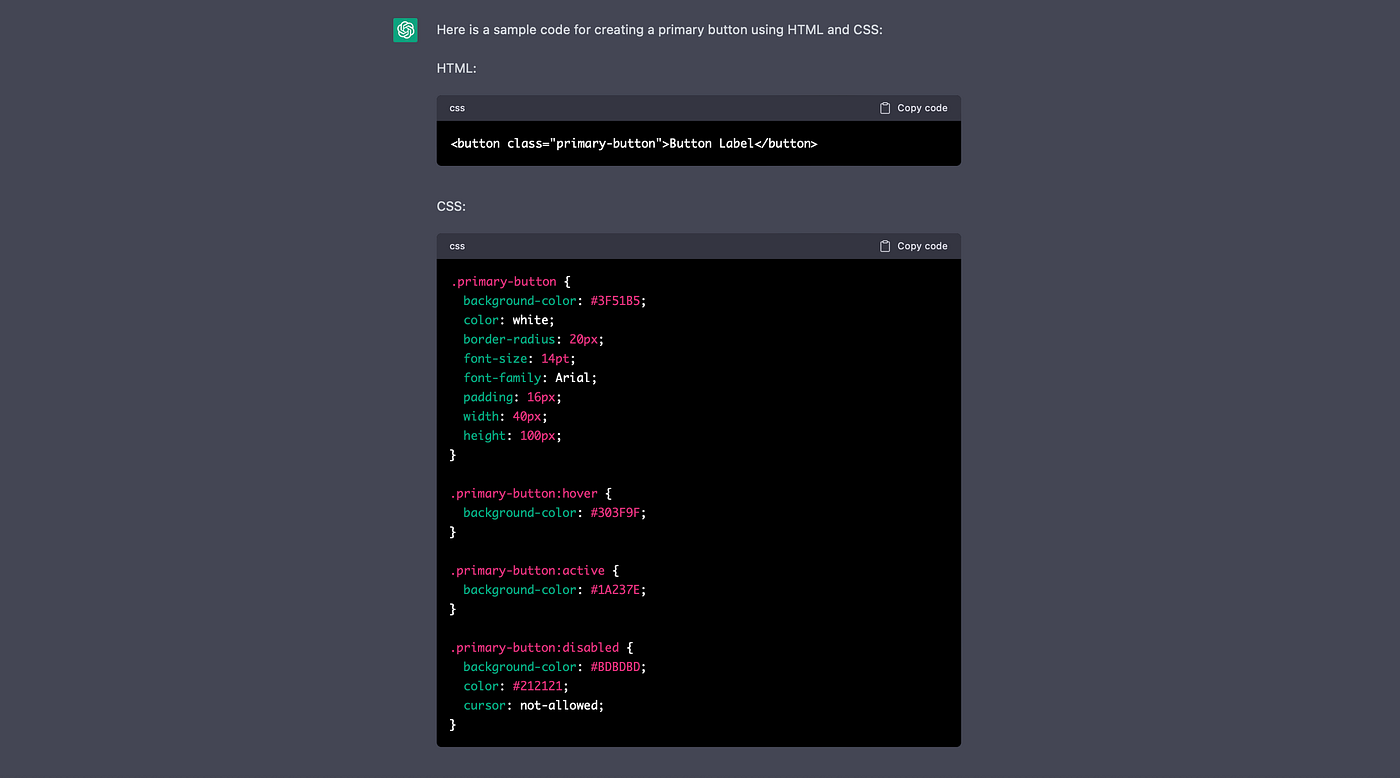This screenshot has width=1400, height=778.
Task: Click 'color: #212121;' line
Action: tap(516, 686)
